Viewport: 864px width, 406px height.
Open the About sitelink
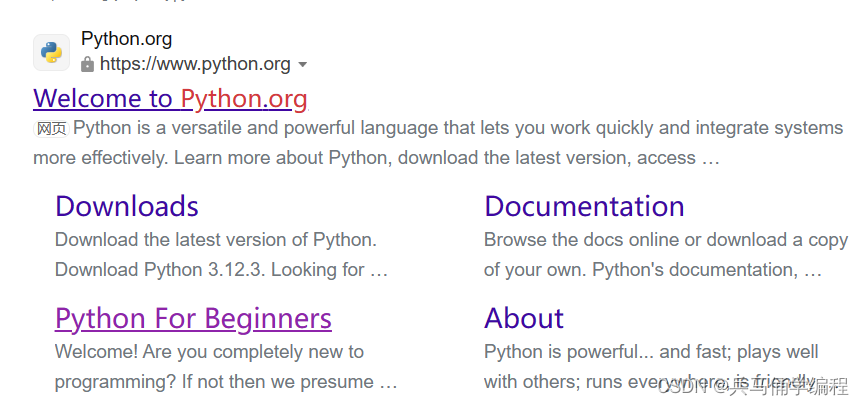(524, 318)
